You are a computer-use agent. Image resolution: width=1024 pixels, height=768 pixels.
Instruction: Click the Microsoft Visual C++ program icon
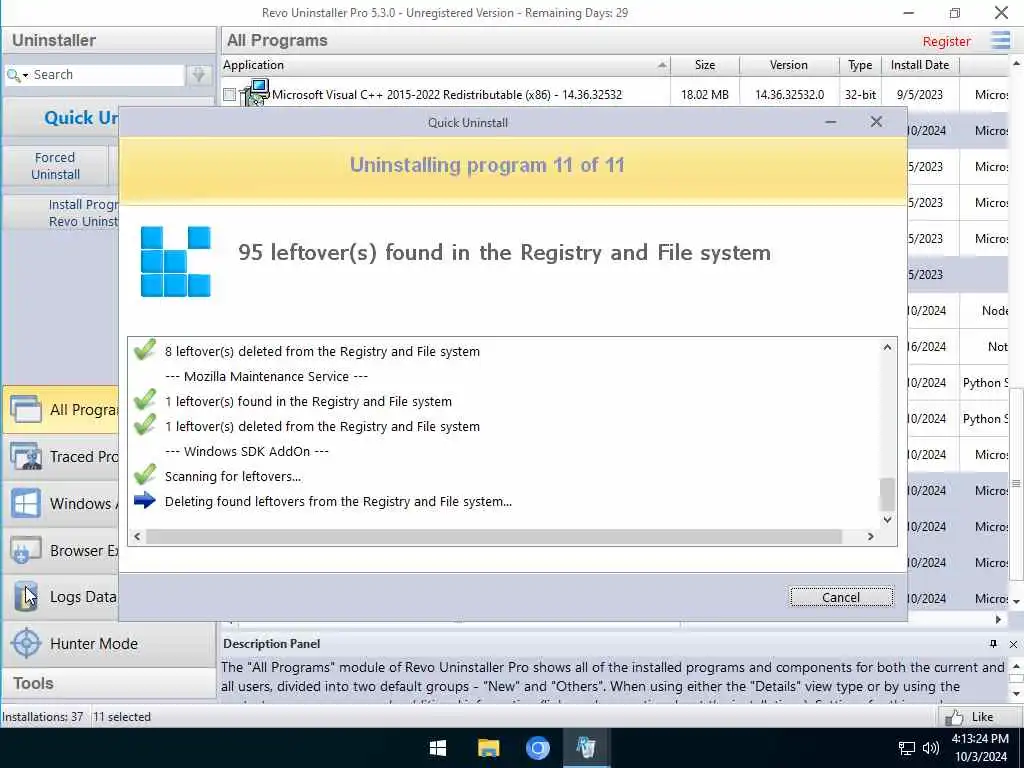255,93
